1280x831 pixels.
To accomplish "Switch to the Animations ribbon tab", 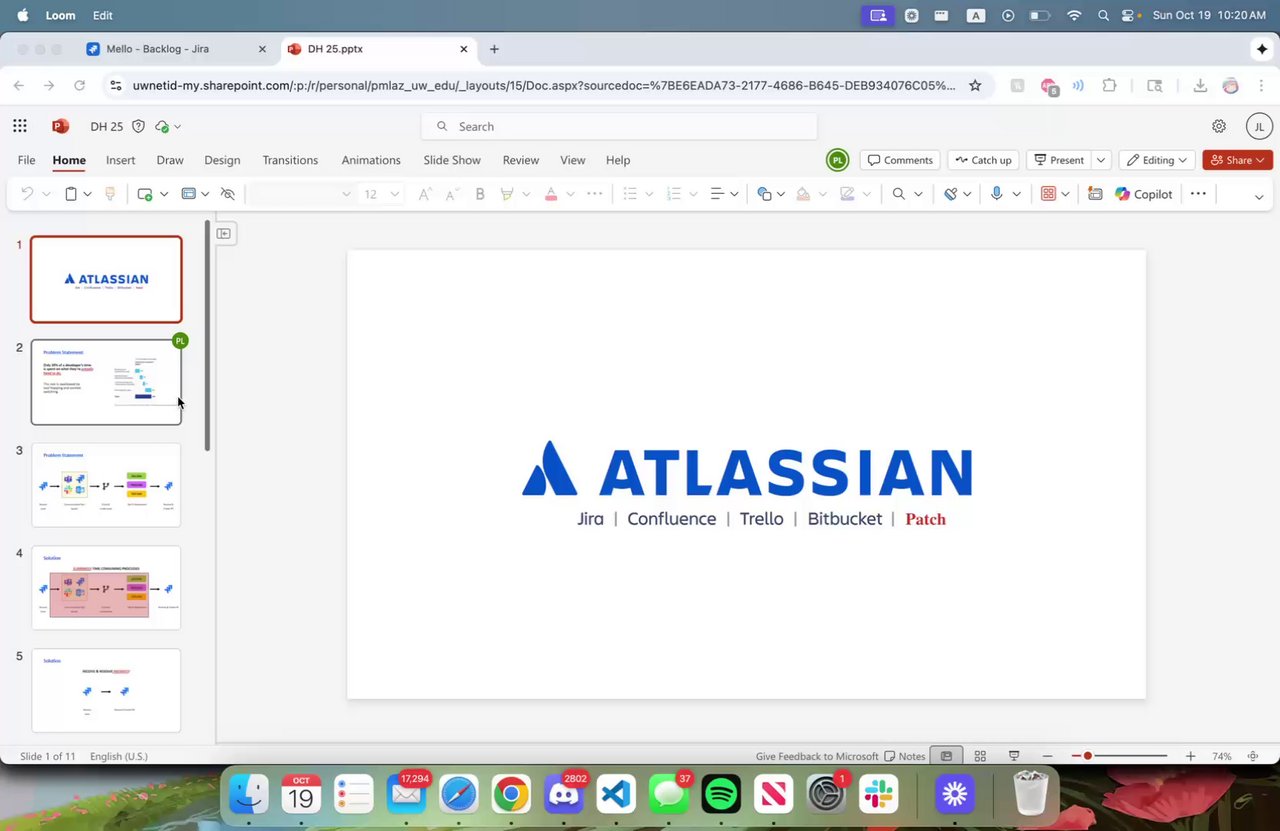I will point(371,160).
